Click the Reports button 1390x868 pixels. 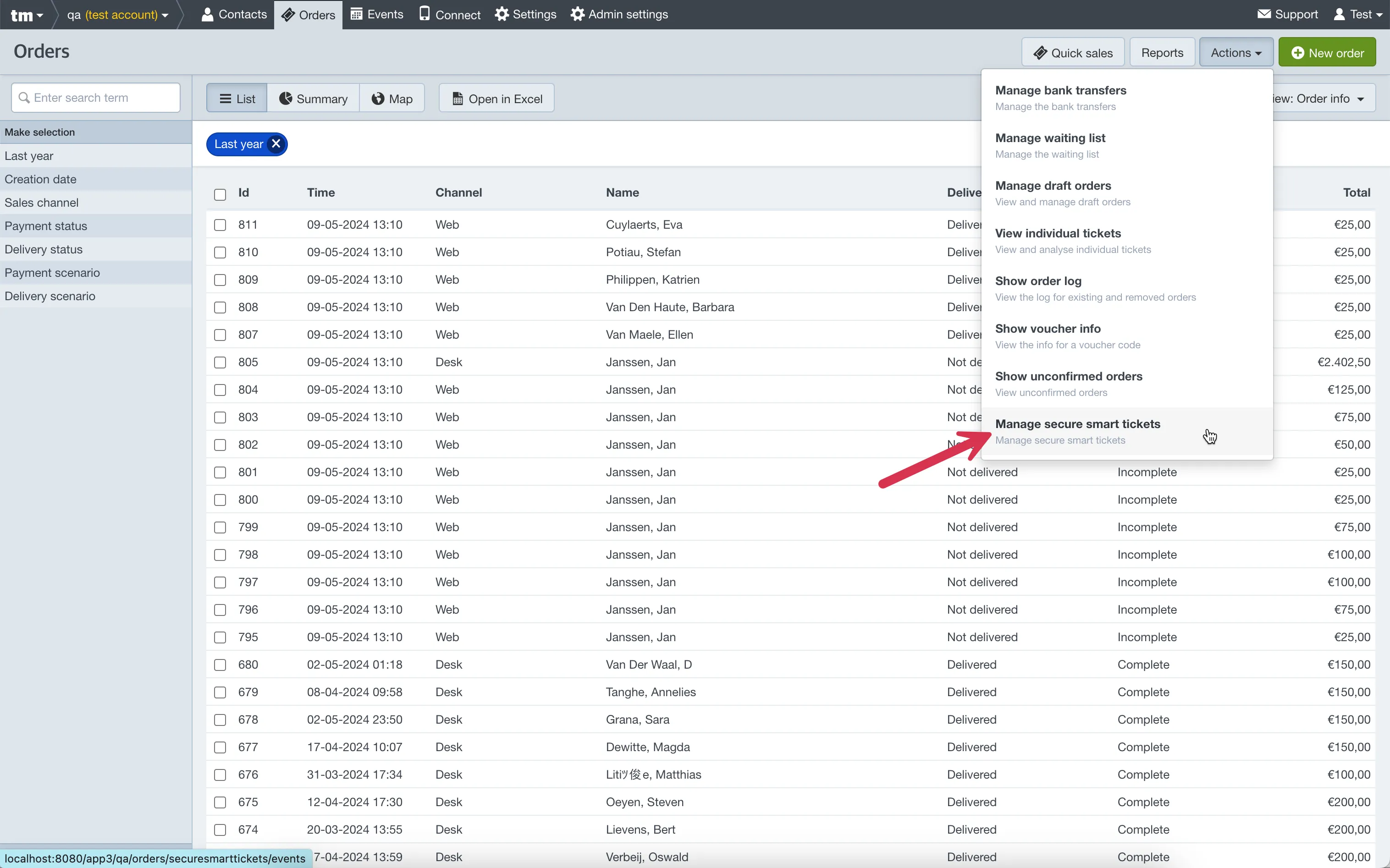[1162, 52]
